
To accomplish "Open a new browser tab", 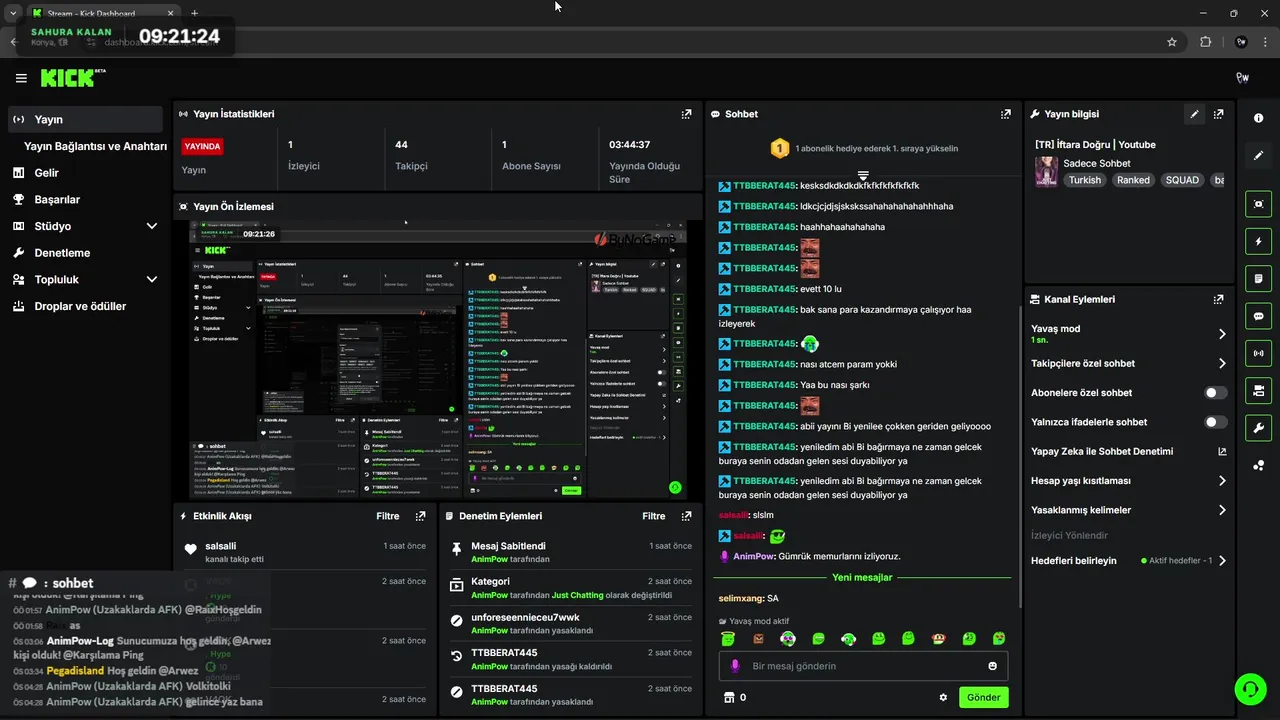I will [194, 13].
